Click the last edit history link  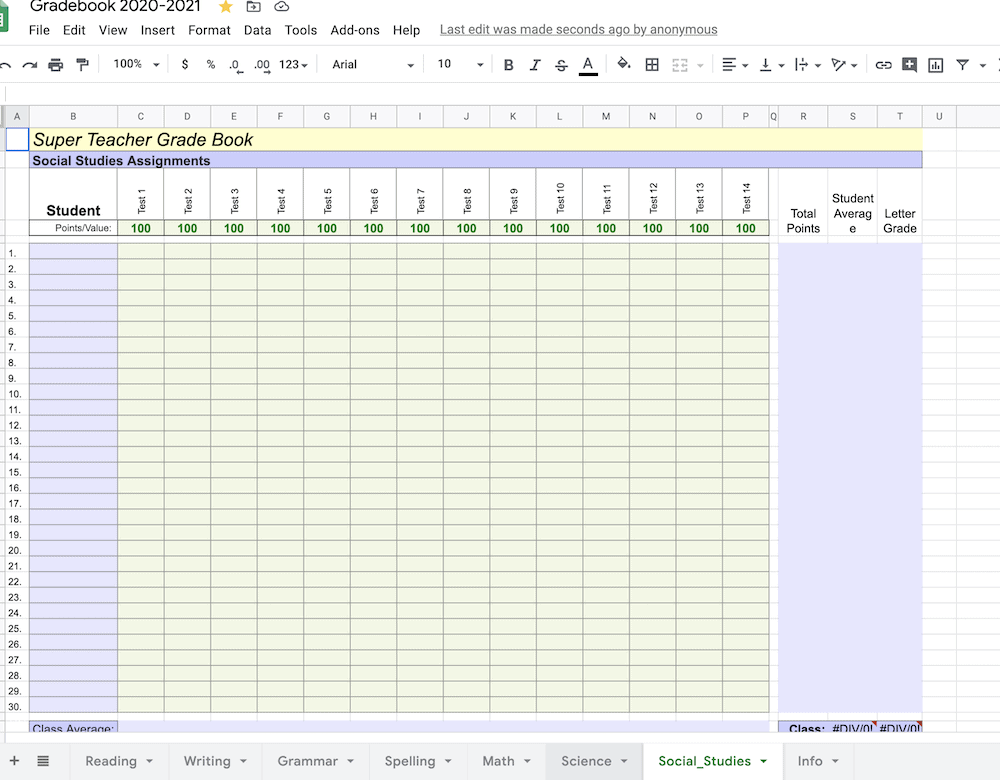(x=578, y=30)
